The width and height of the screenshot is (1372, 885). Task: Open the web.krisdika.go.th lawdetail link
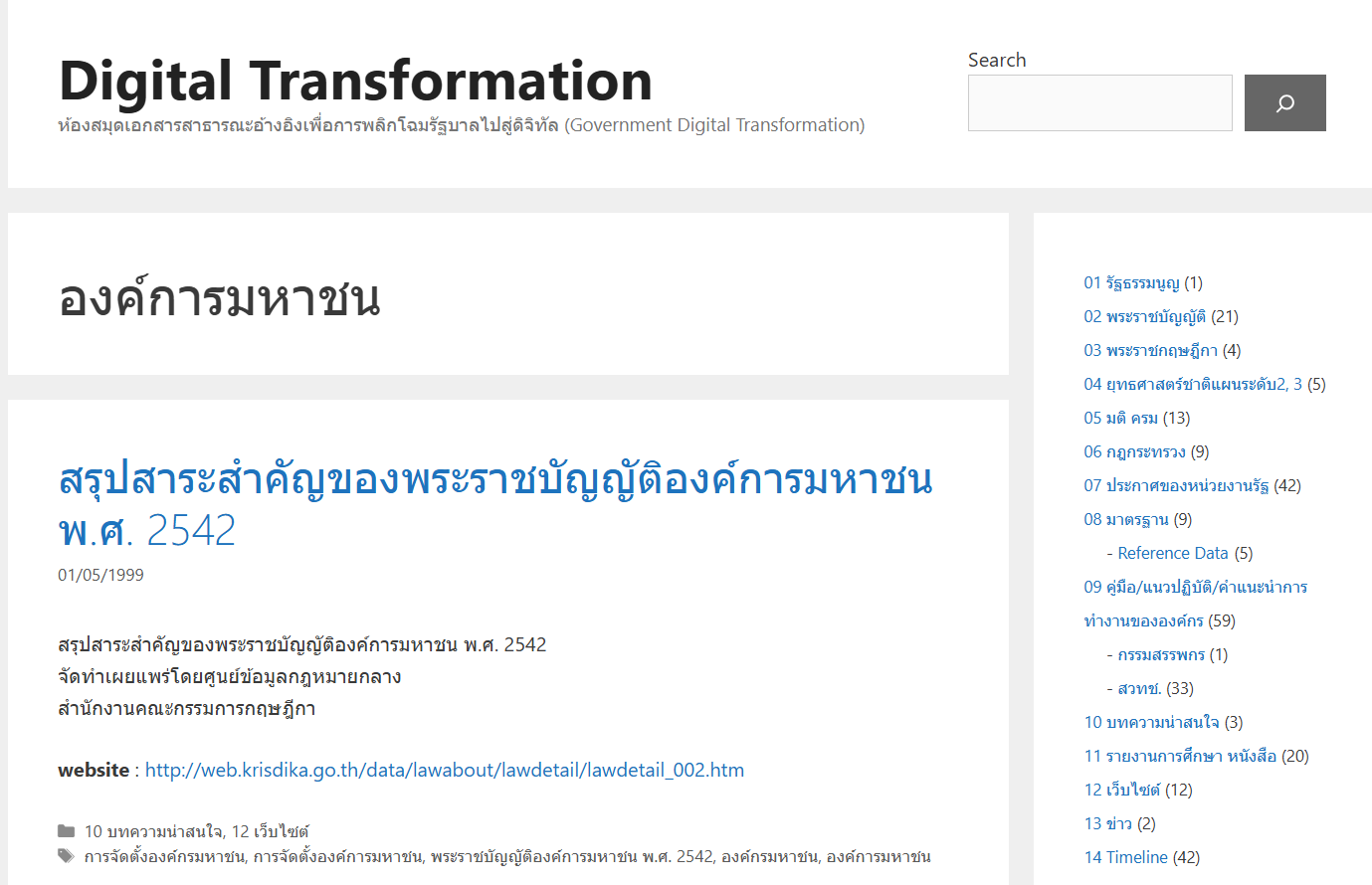[x=444, y=771]
